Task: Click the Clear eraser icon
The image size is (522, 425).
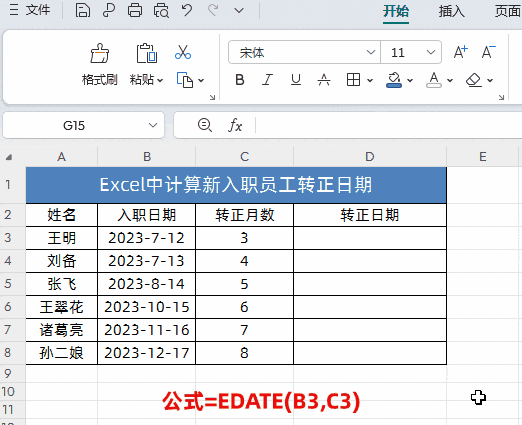Action: [x=474, y=80]
